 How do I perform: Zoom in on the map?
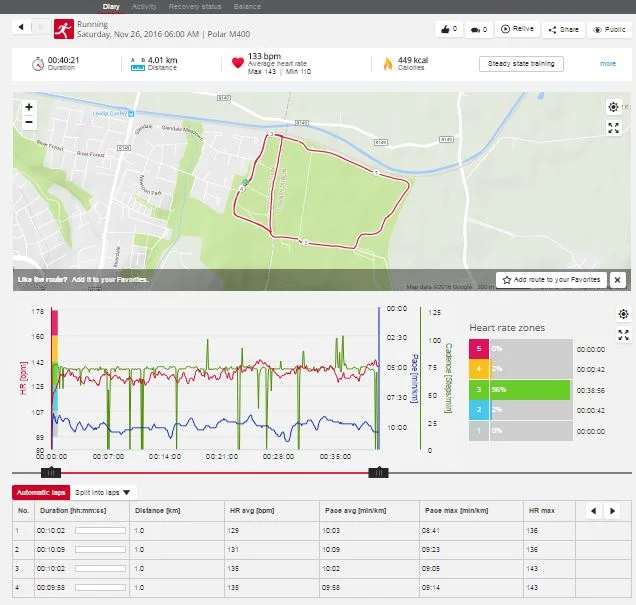[x=28, y=106]
